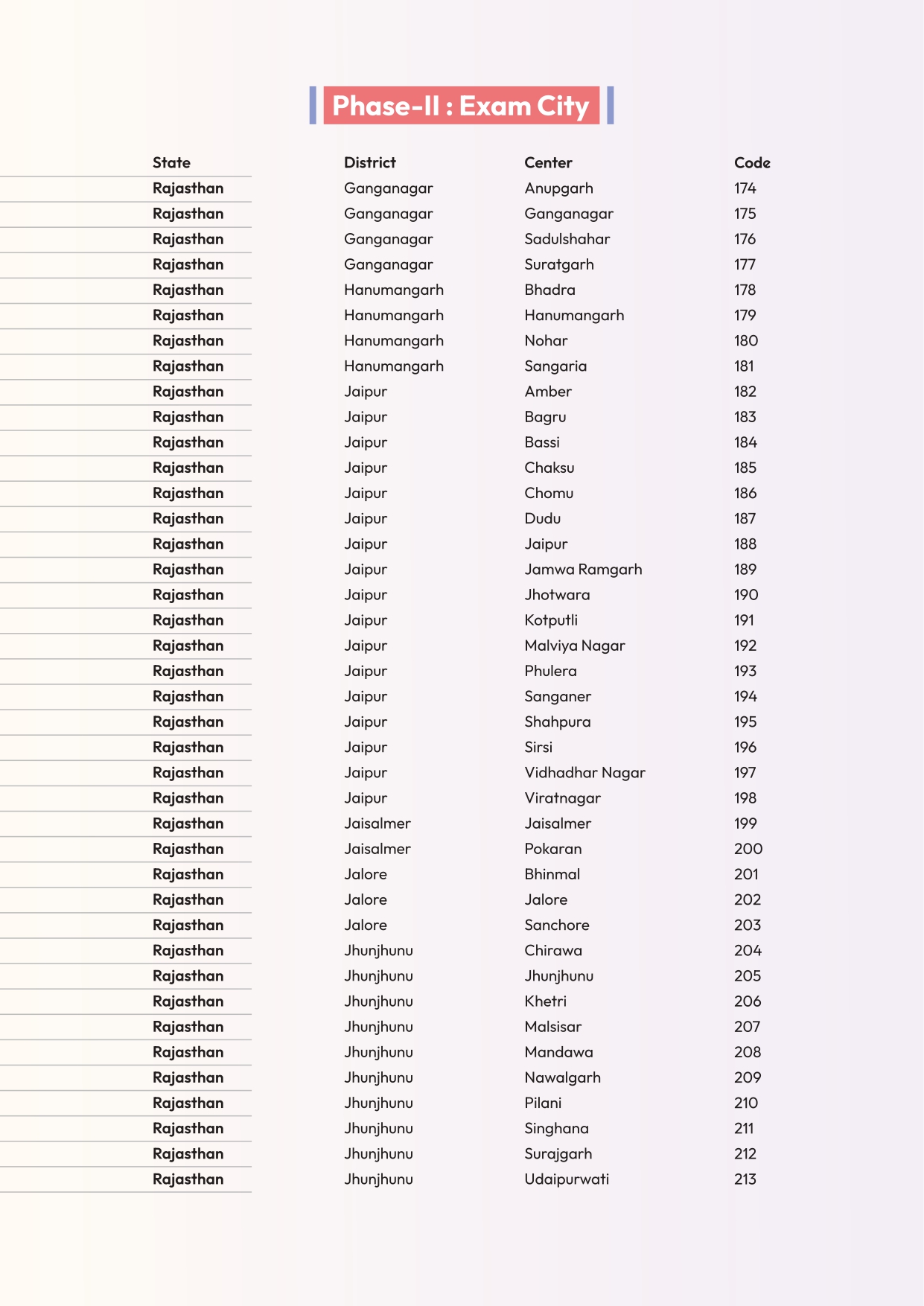924x1306 pixels.
Task: Click the Phase-II : Exam City title
Action: pyautogui.click(x=461, y=106)
